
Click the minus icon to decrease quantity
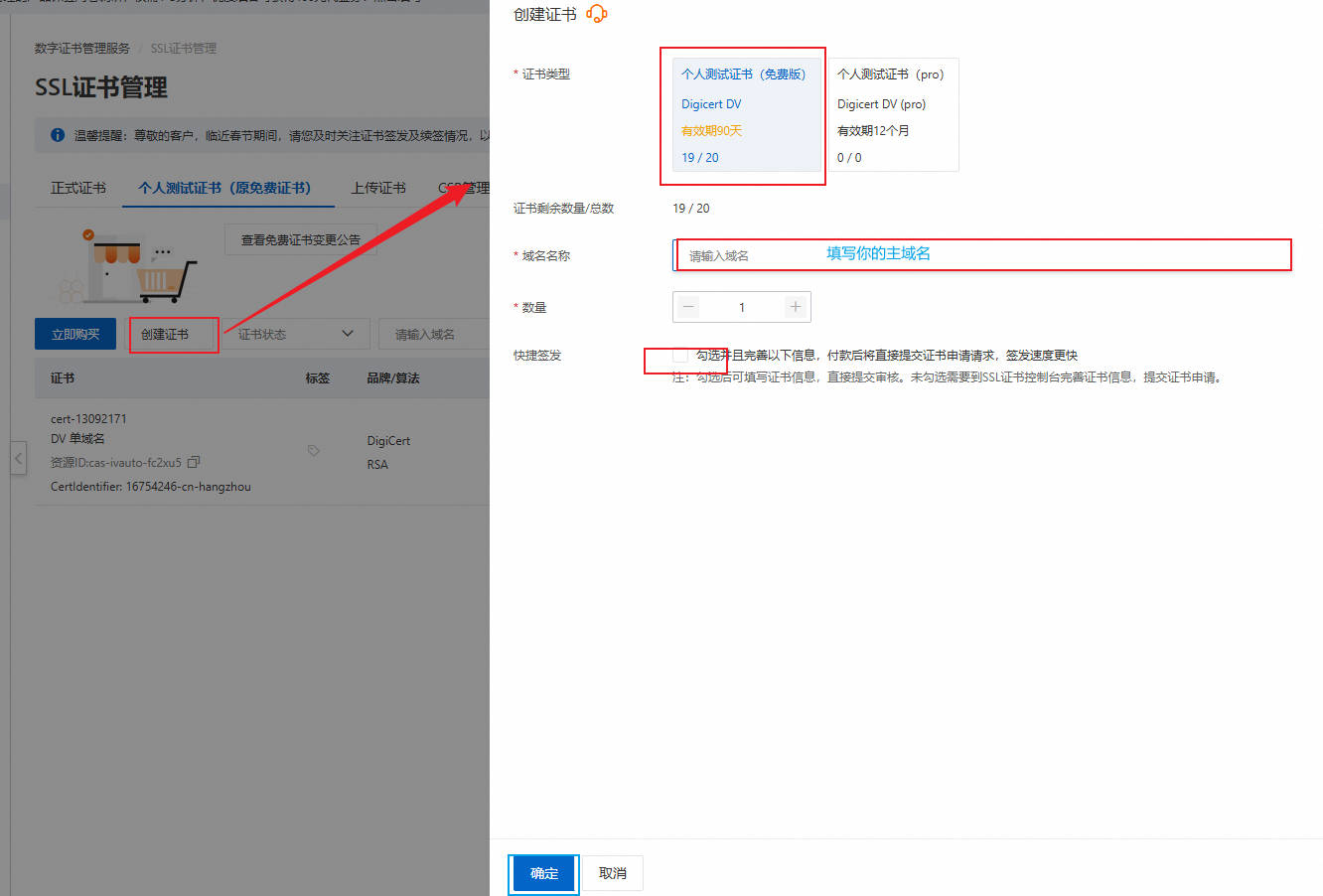[687, 307]
